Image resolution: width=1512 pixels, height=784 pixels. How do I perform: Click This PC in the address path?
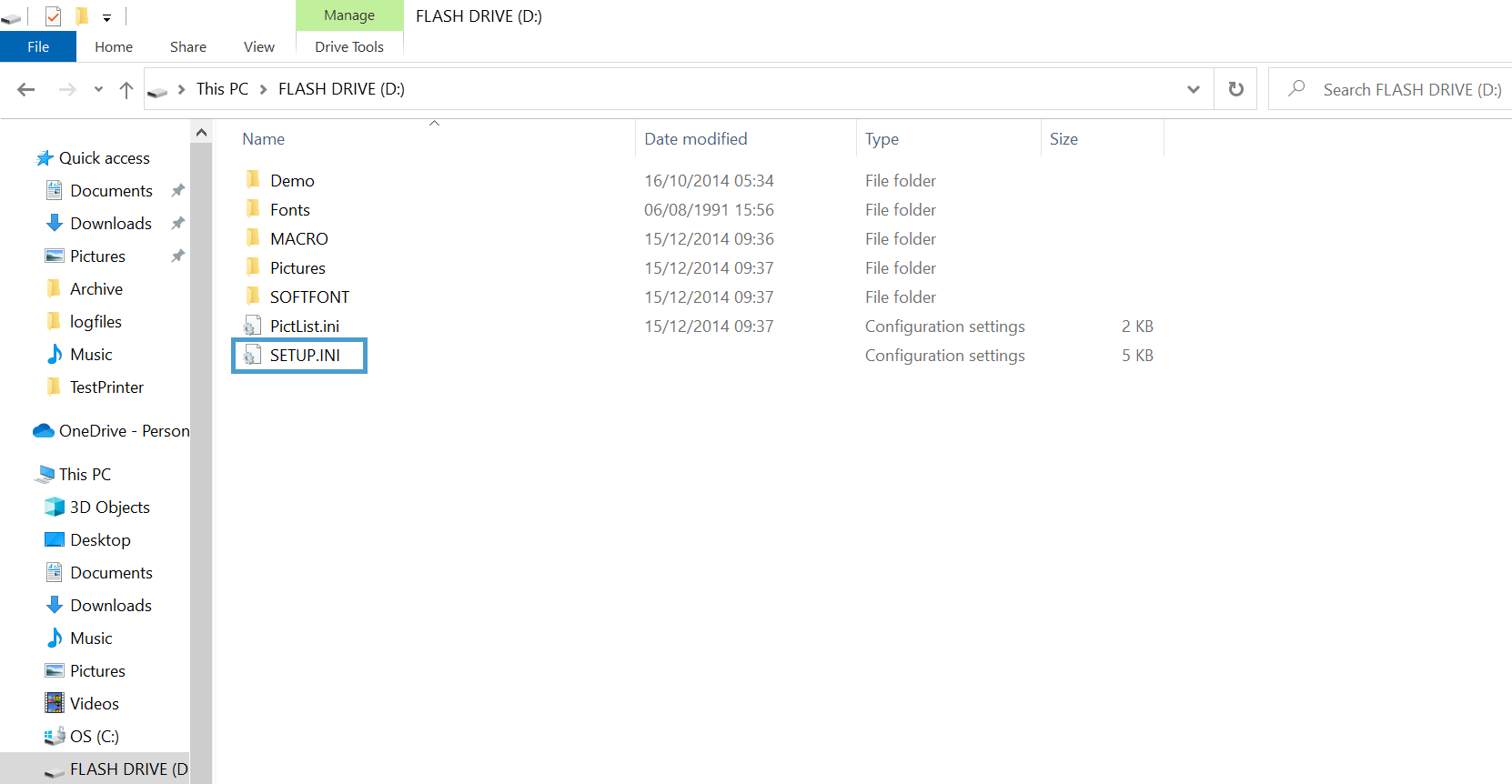coord(222,89)
